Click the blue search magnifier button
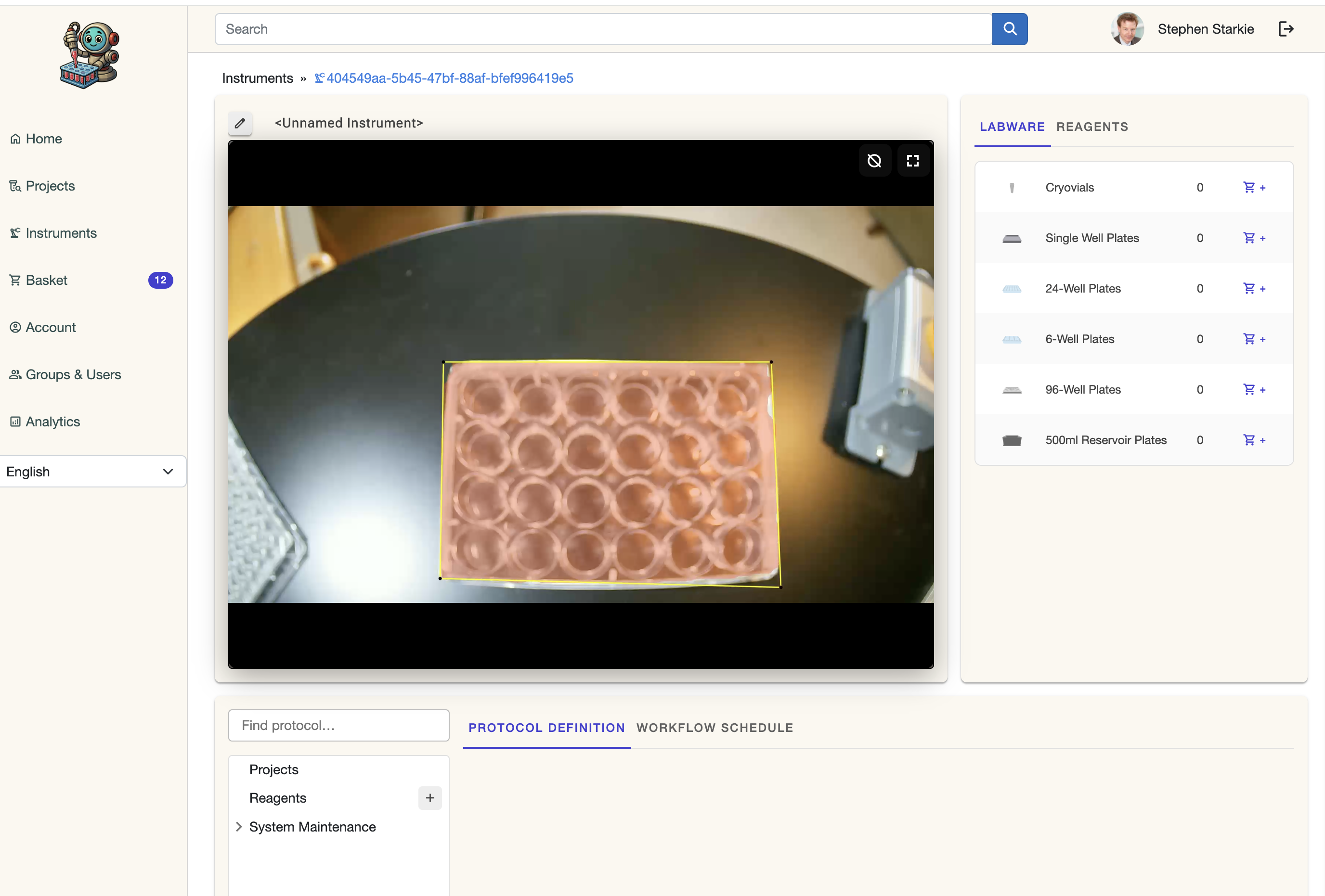 tap(1009, 29)
